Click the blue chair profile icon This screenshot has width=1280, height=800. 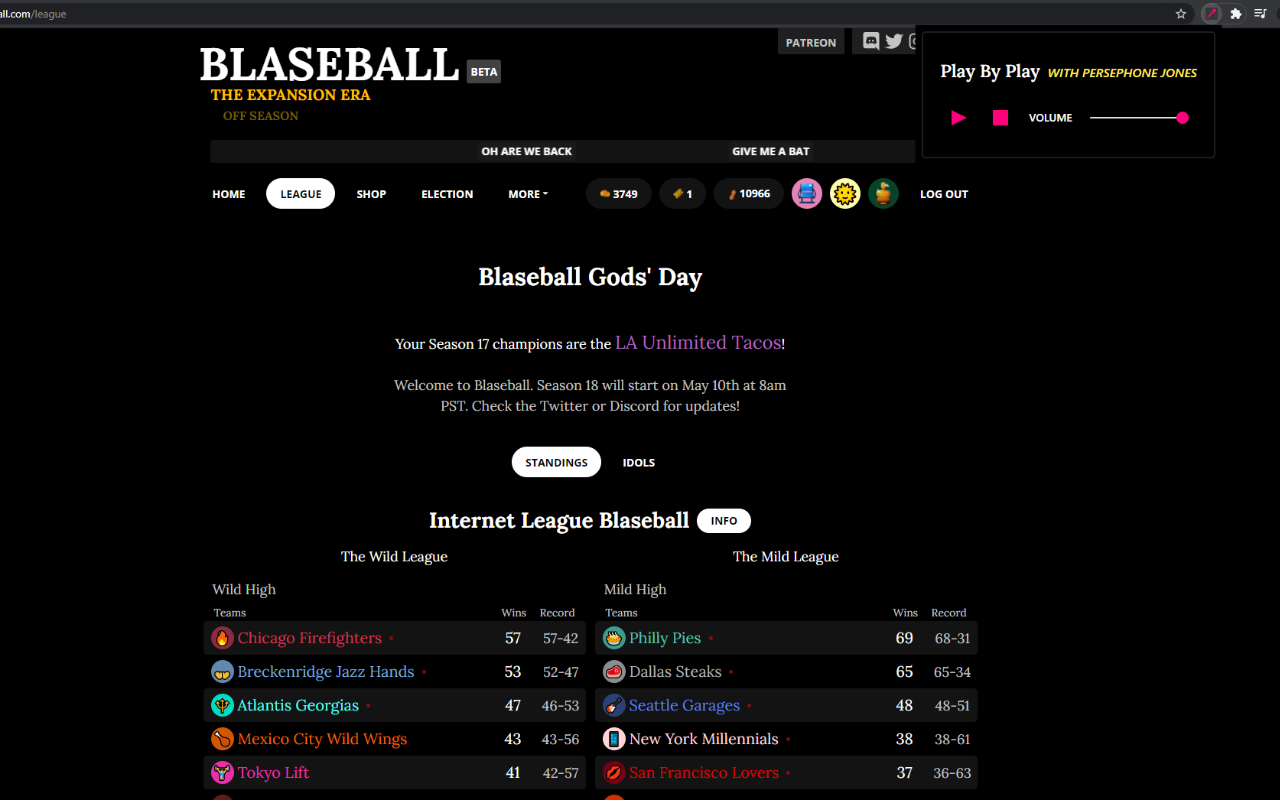807,194
